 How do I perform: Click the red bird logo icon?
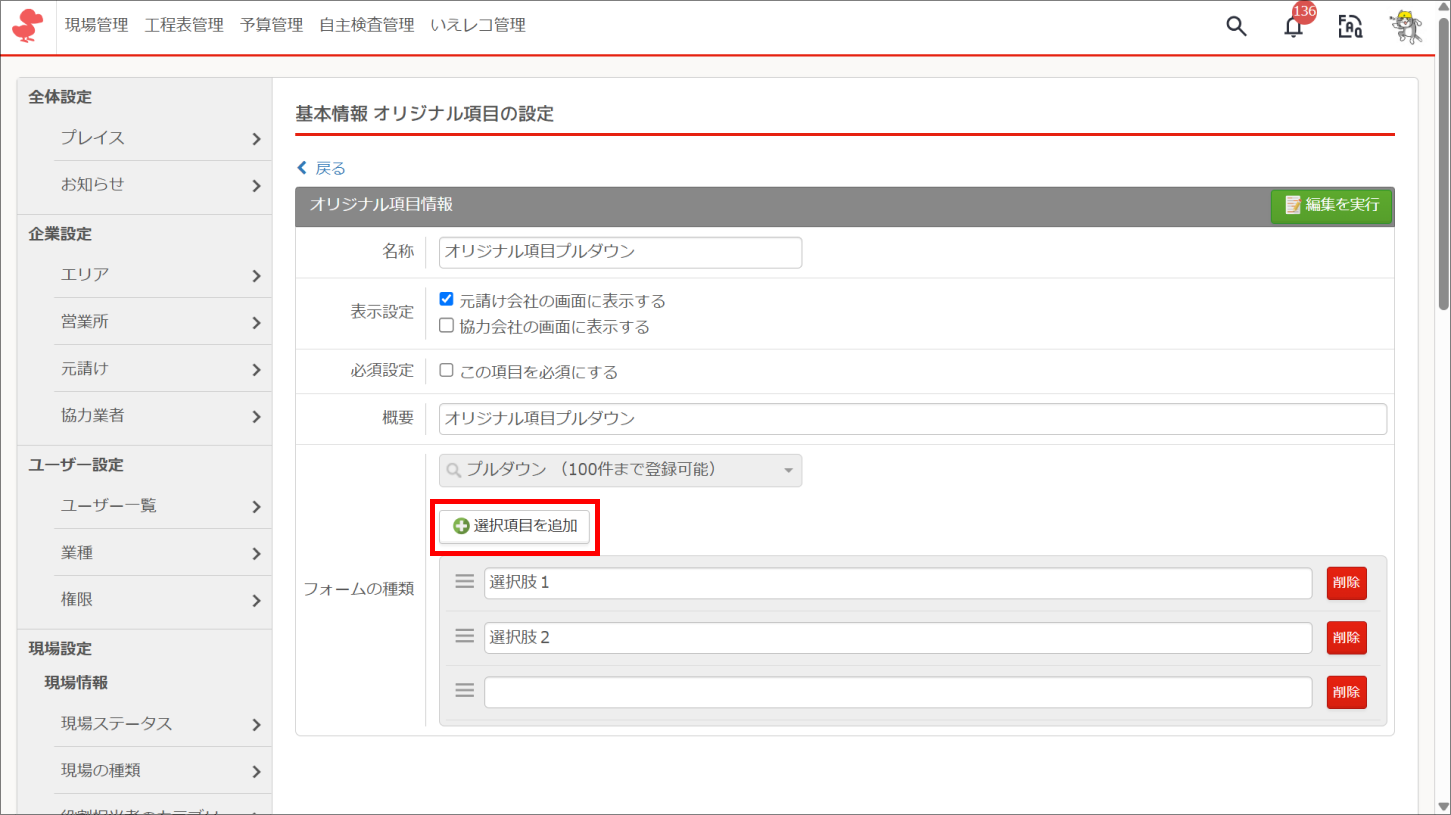[27, 26]
